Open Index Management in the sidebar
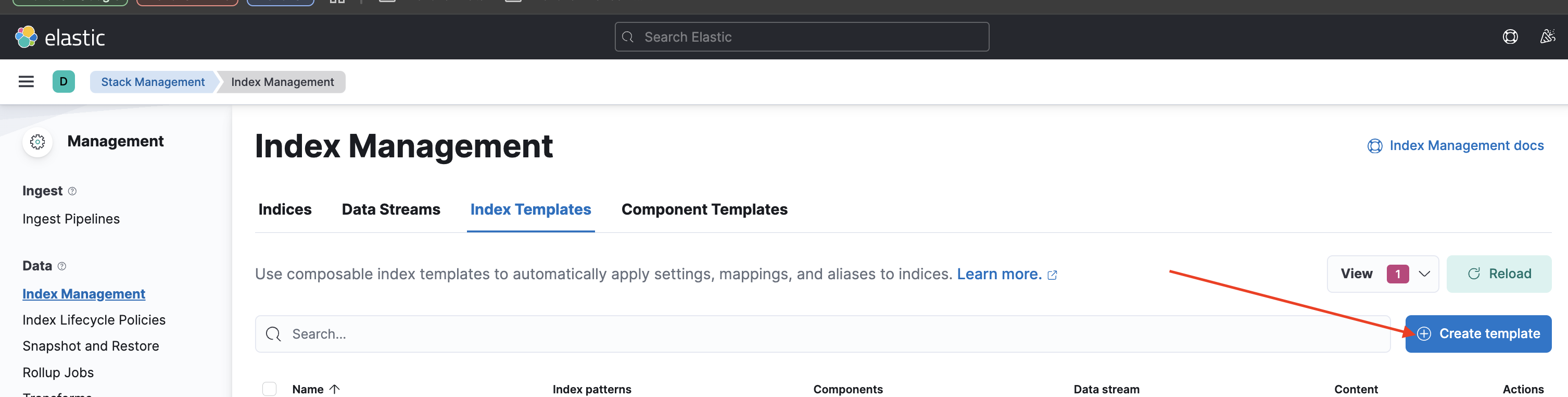This screenshot has height=397, width=1568. click(x=84, y=294)
